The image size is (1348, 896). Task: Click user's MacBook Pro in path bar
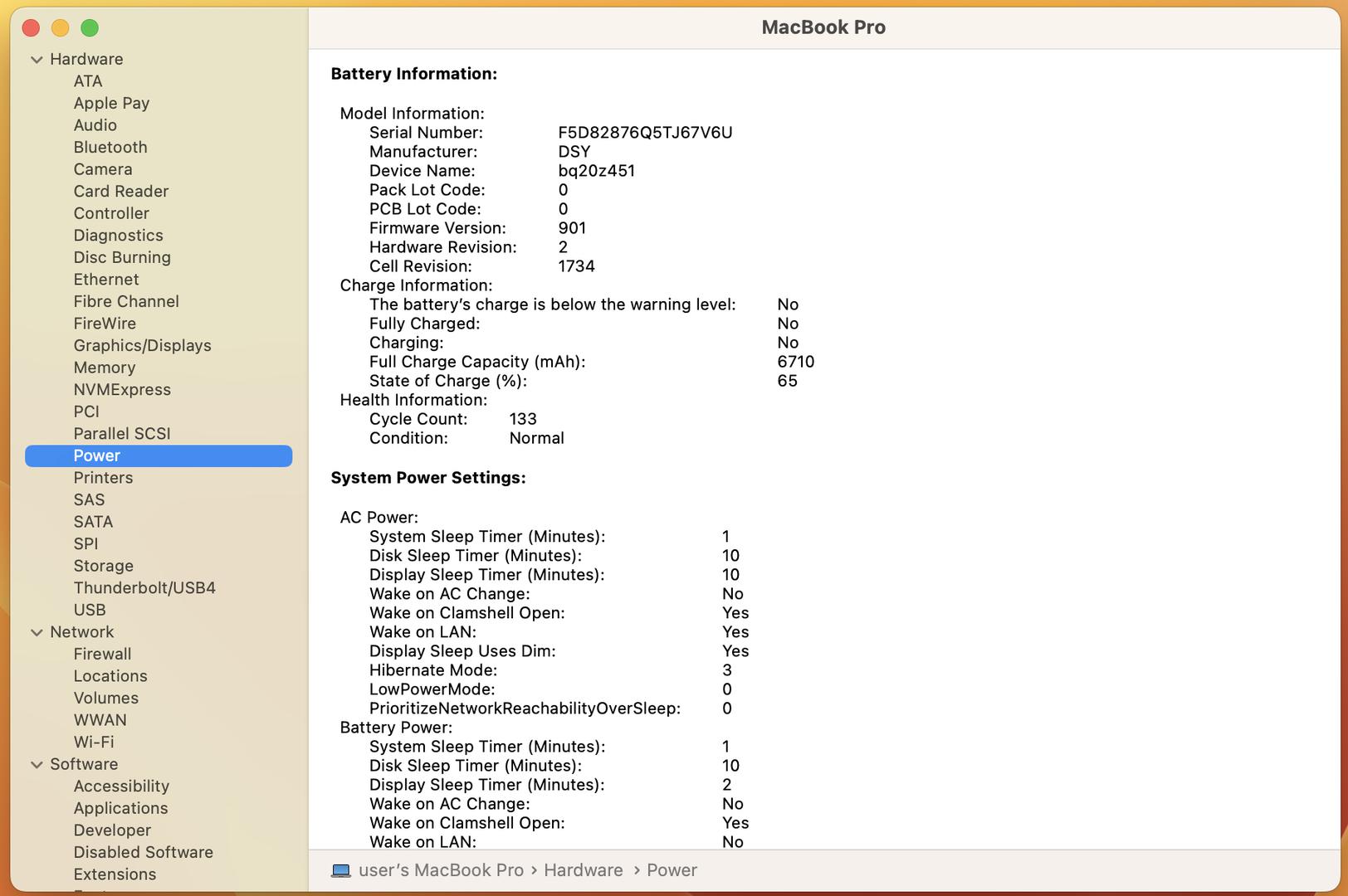click(x=441, y=870)
